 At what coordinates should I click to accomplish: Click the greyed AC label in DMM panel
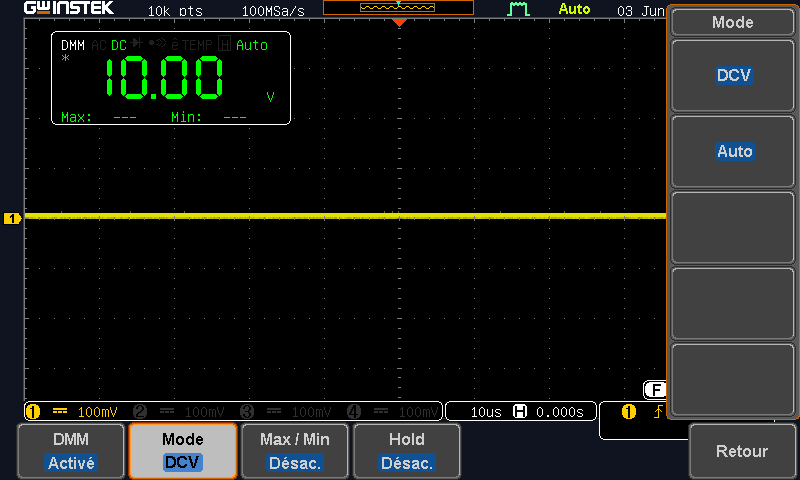pyautogui.click(x=99, y=45)
